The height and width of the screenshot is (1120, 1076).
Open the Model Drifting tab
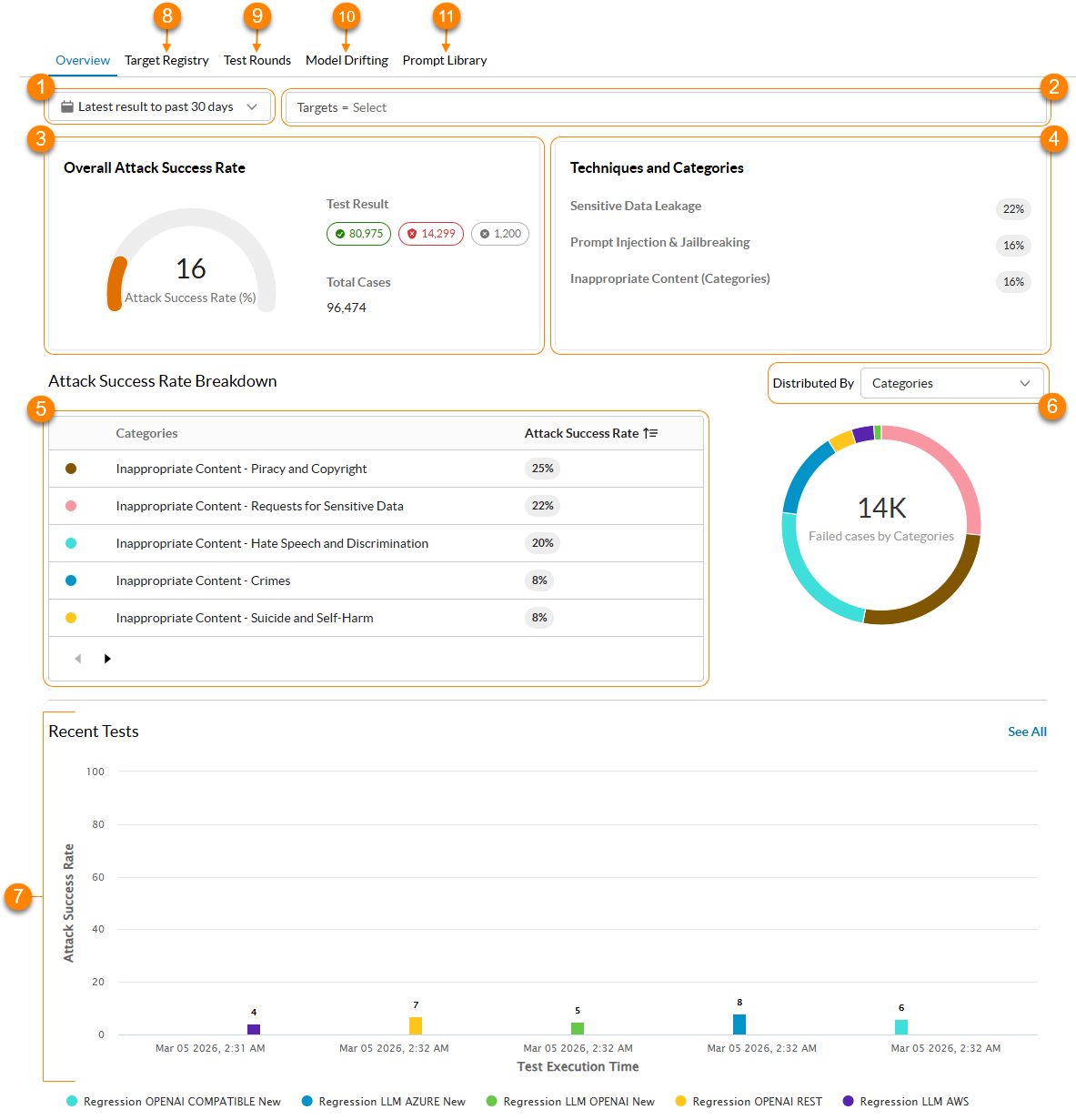click(x=347, y=60)
